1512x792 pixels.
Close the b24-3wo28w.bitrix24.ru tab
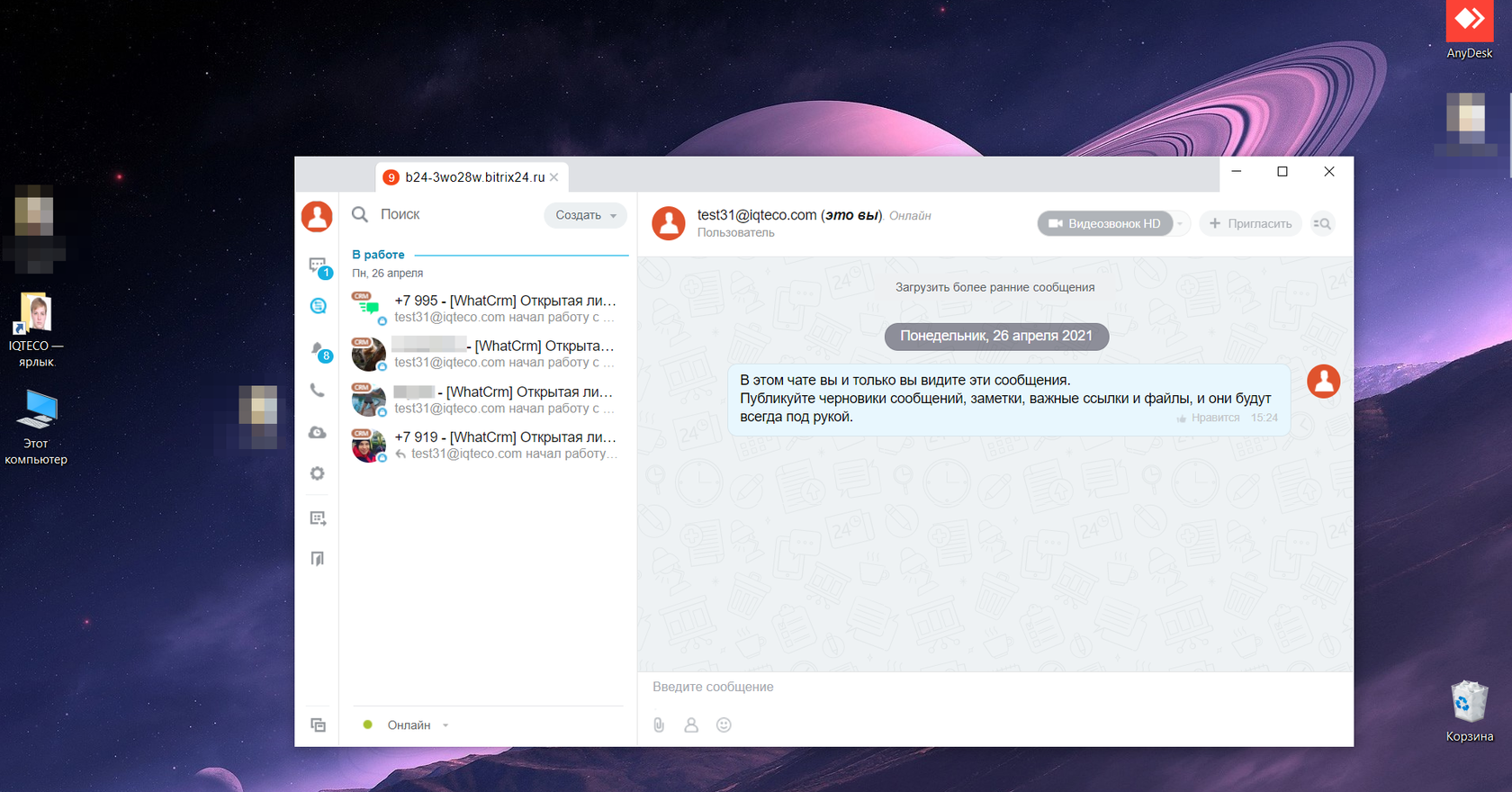click(554, 177)
